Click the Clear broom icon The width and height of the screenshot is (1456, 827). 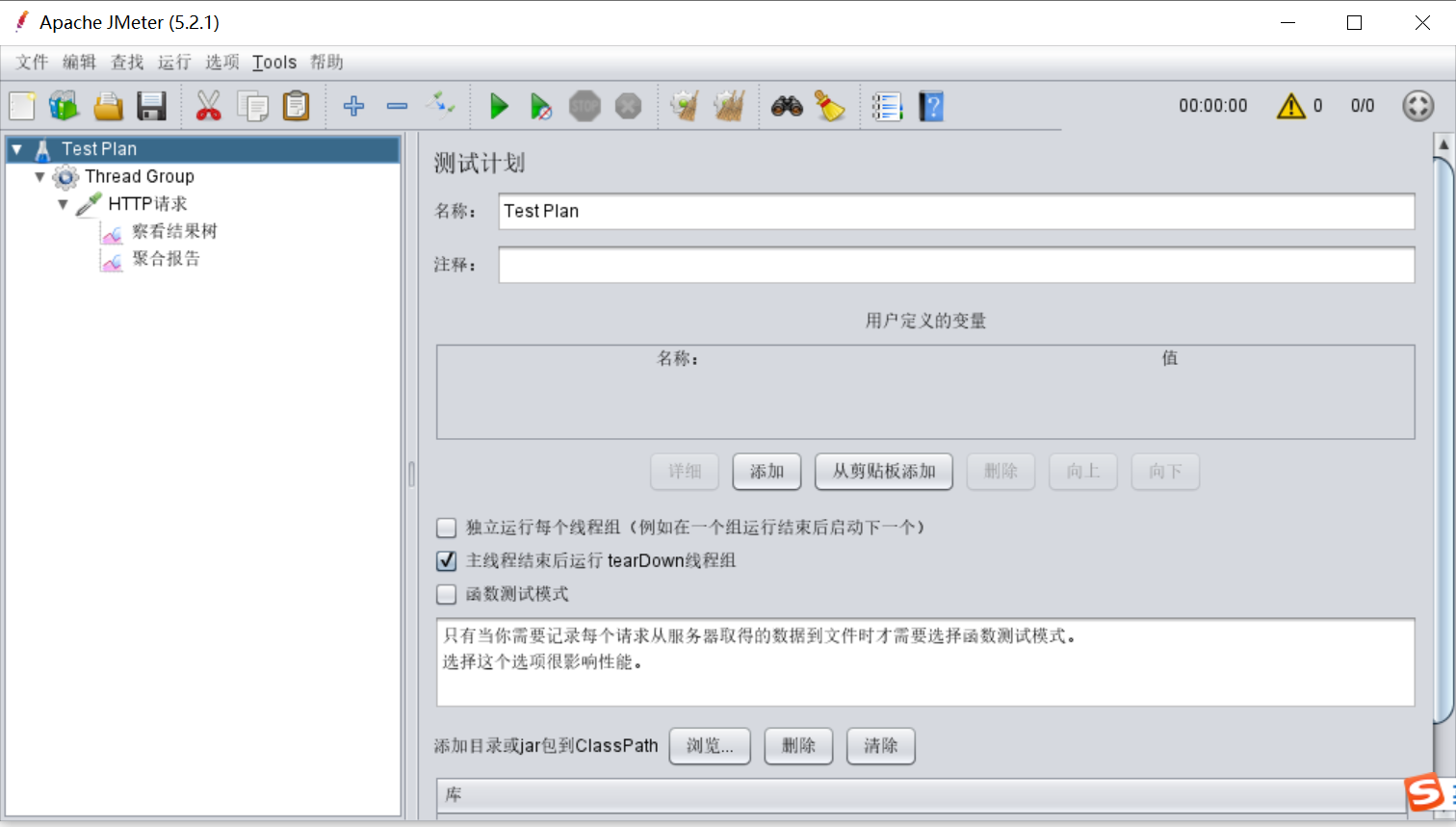(685, 106)
